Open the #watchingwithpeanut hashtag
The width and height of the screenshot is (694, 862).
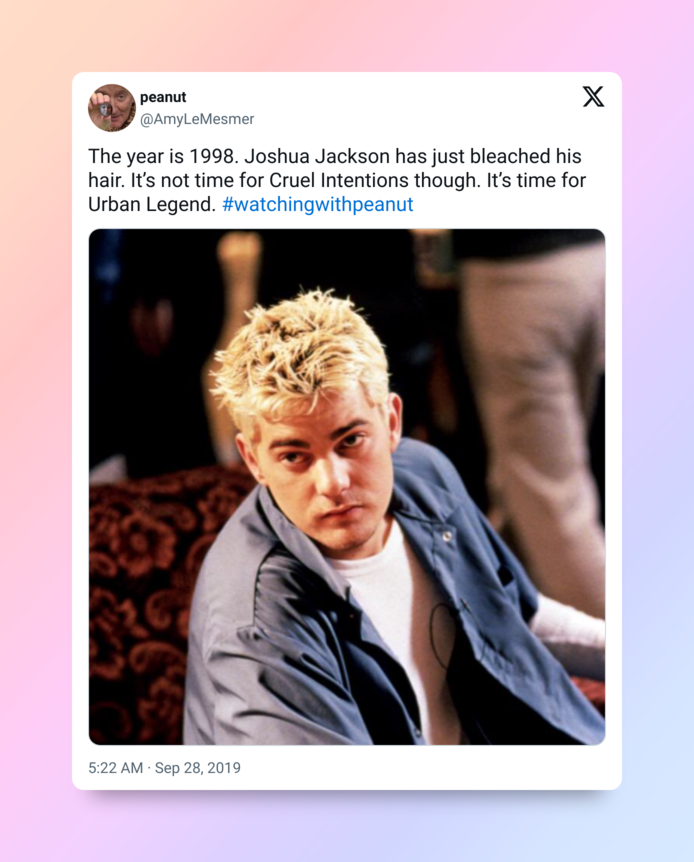click(317, 204)
